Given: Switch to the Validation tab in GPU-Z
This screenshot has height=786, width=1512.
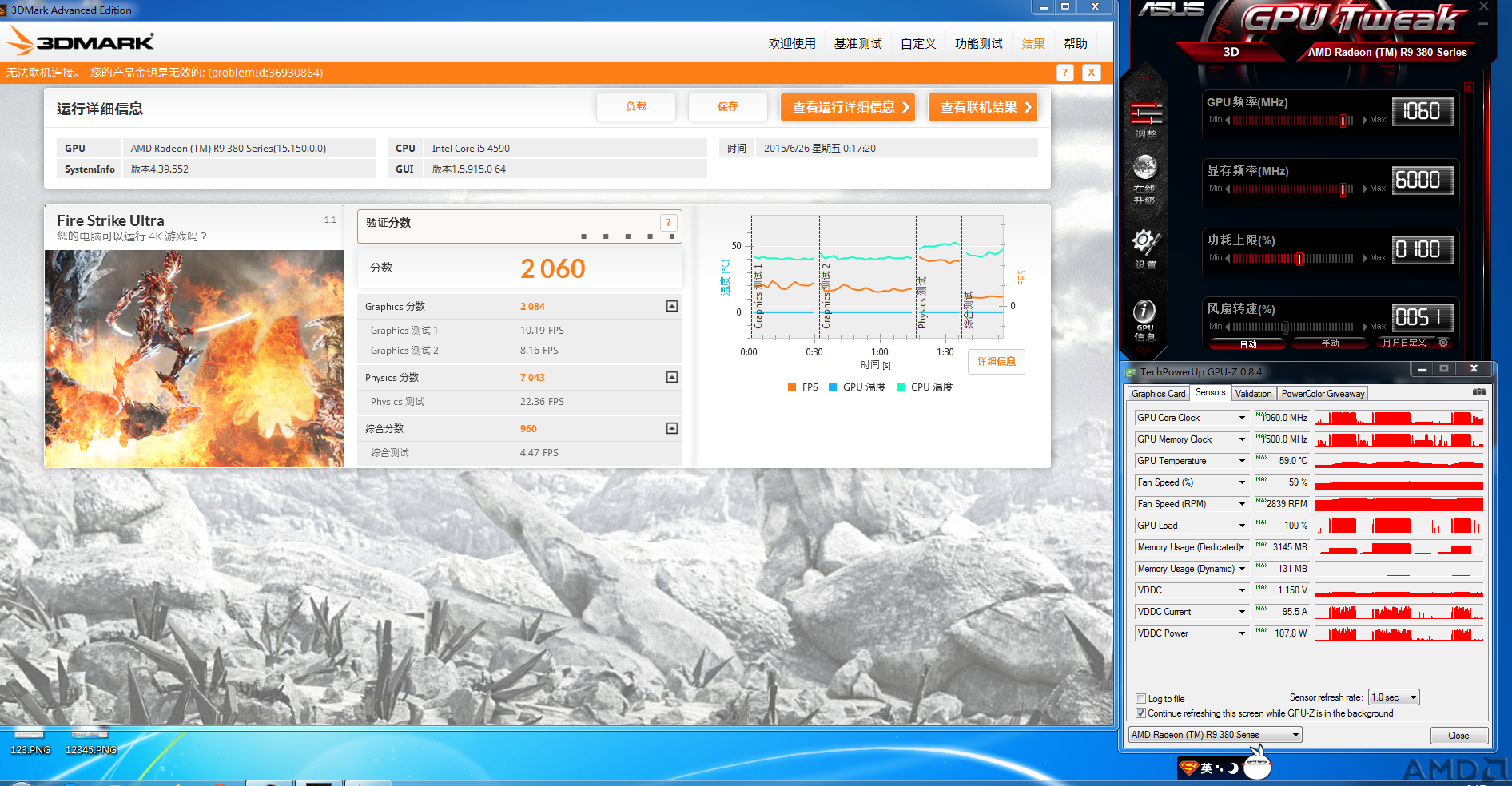Looking at the screenshot, I should (x=1253, y=394).
